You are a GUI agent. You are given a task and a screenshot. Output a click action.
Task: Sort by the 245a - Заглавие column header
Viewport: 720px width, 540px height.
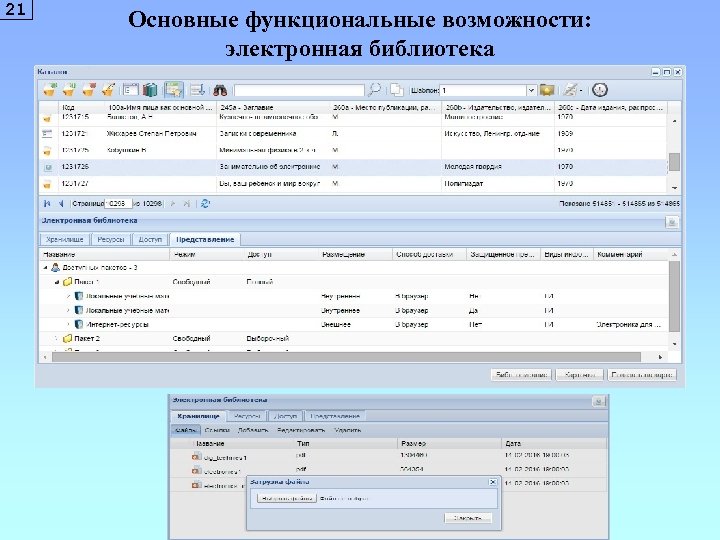273,107
